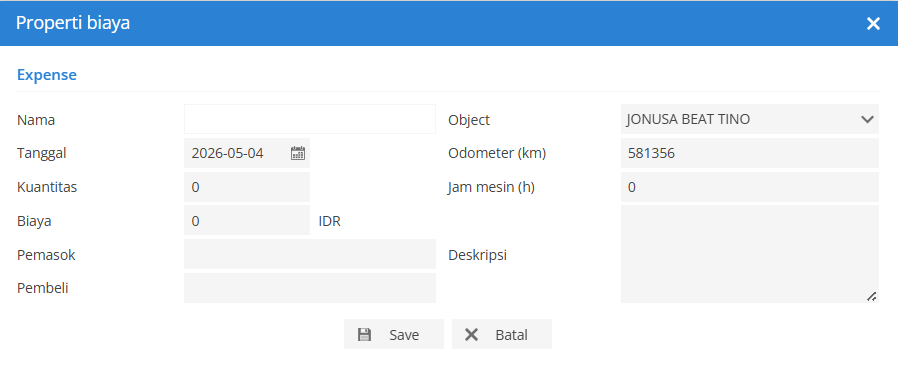Image resolution: width=898 pixels, height=368 pixels.
Task: Click the Object label
Action: [x=469, y=120]
